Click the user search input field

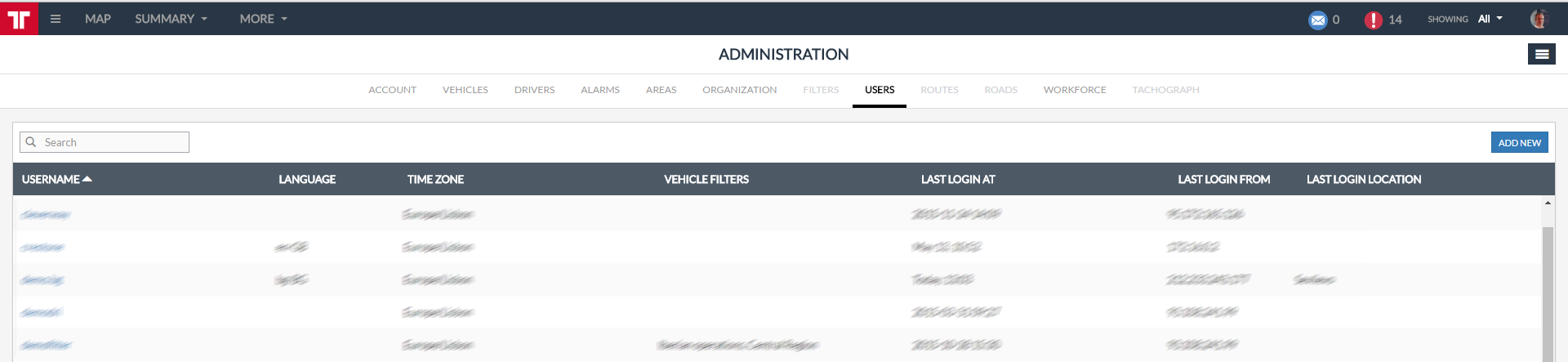tap(114, 142)
